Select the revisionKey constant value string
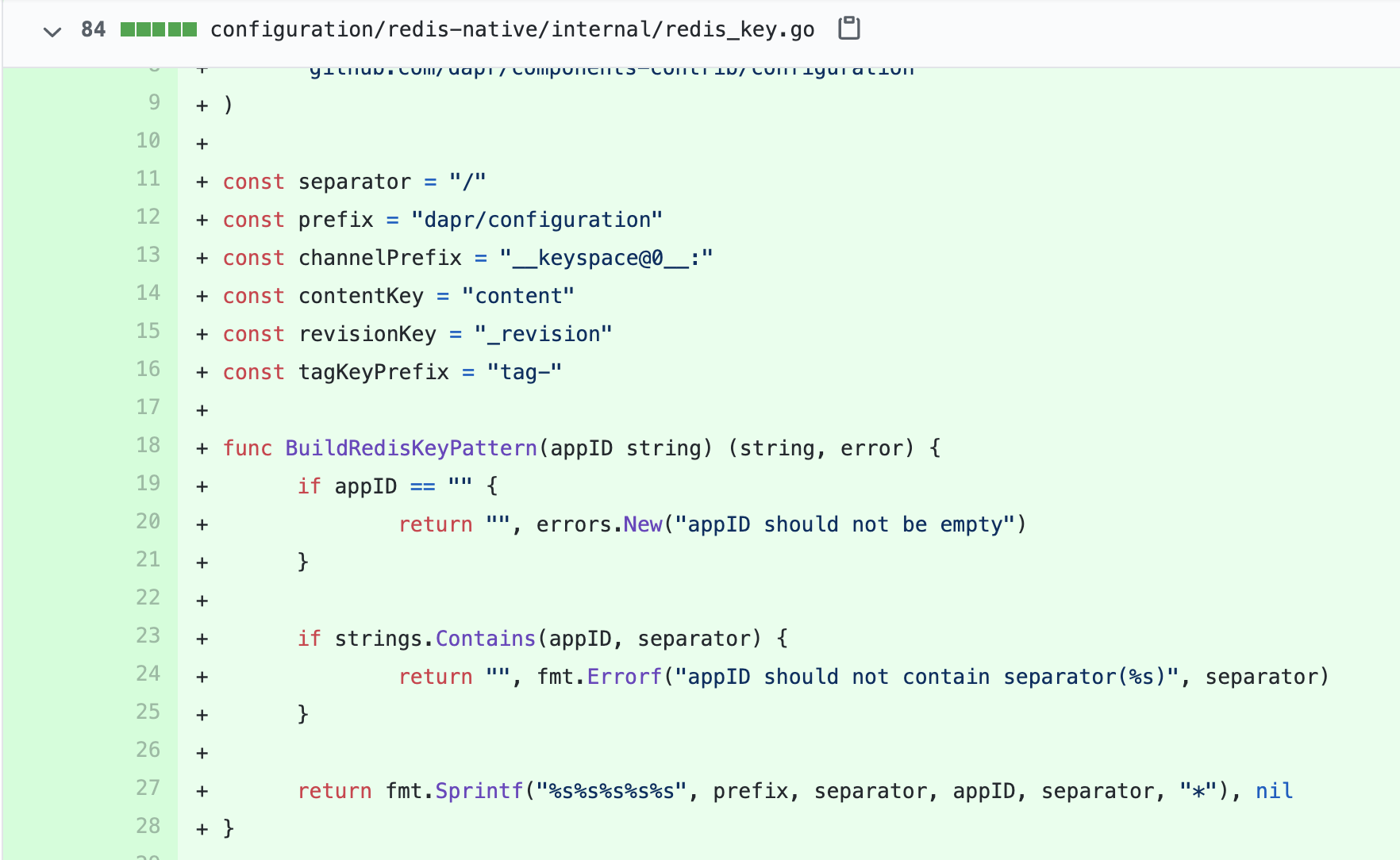 tap(543, 333)
